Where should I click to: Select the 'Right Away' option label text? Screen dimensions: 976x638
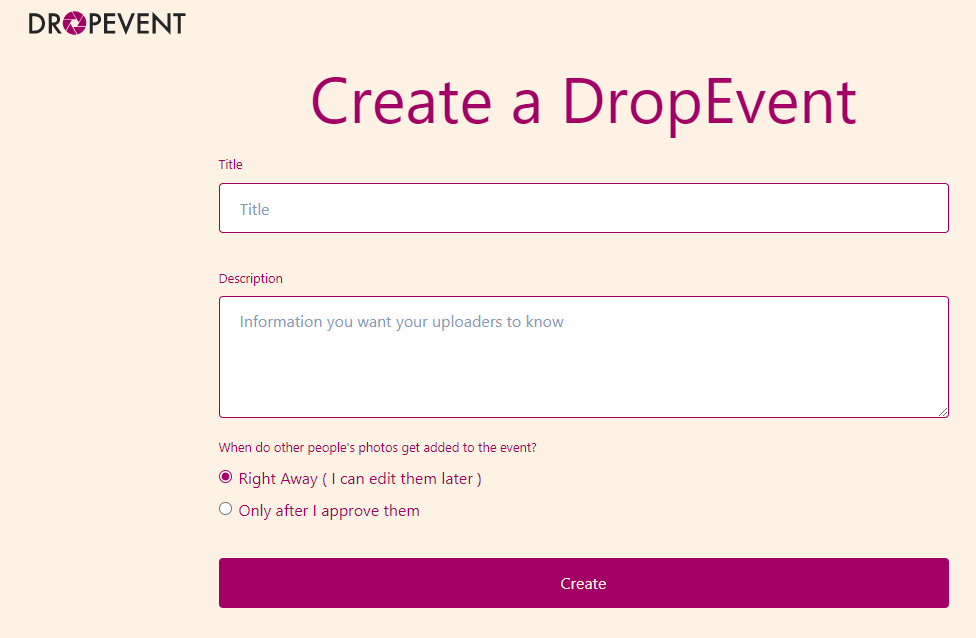(358, 478)
